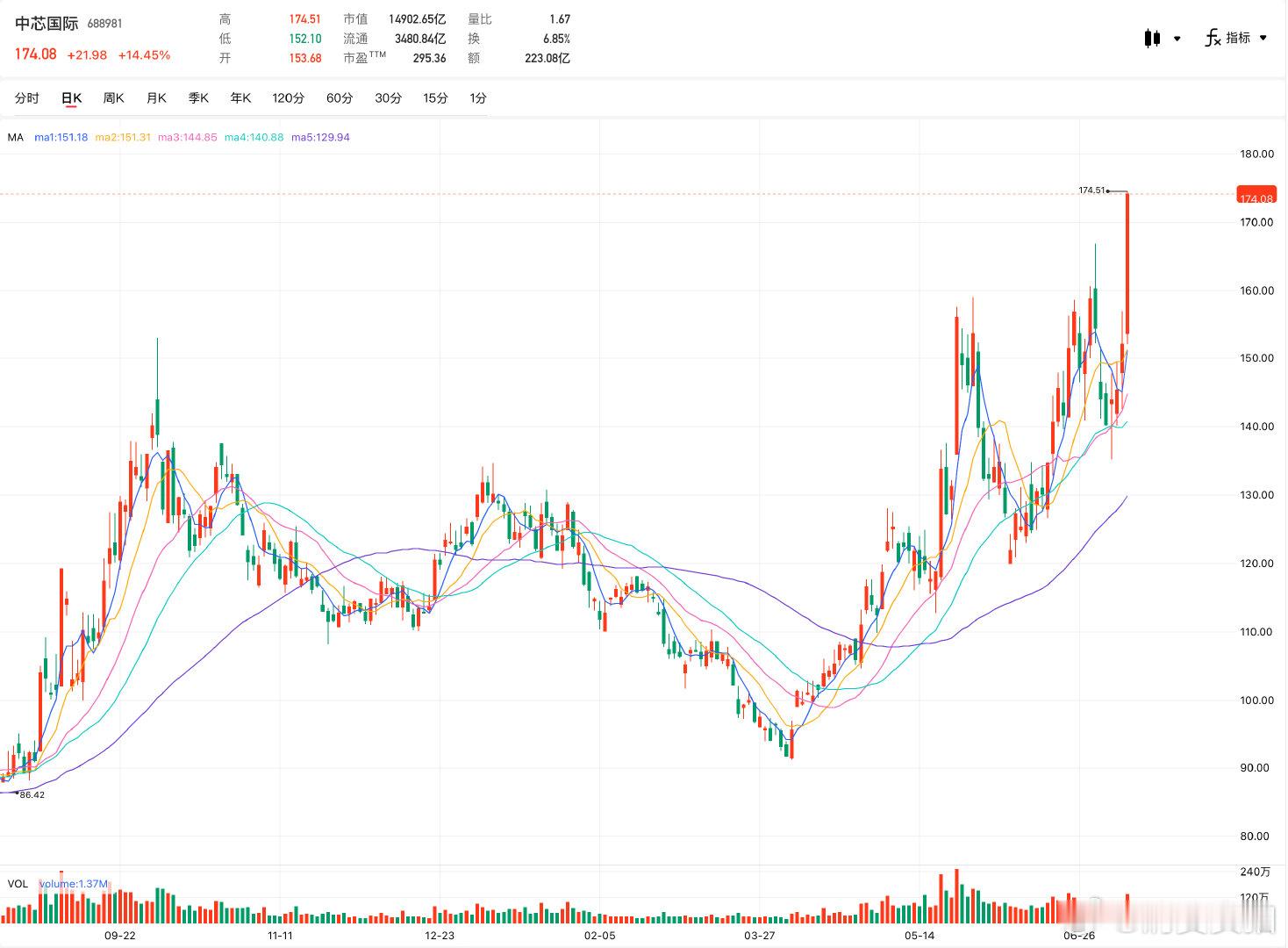The height and width of the screenshot is (948, 1288).
Task: Expand the 指标 dropdown arrow
Action: pos(1263,38)
